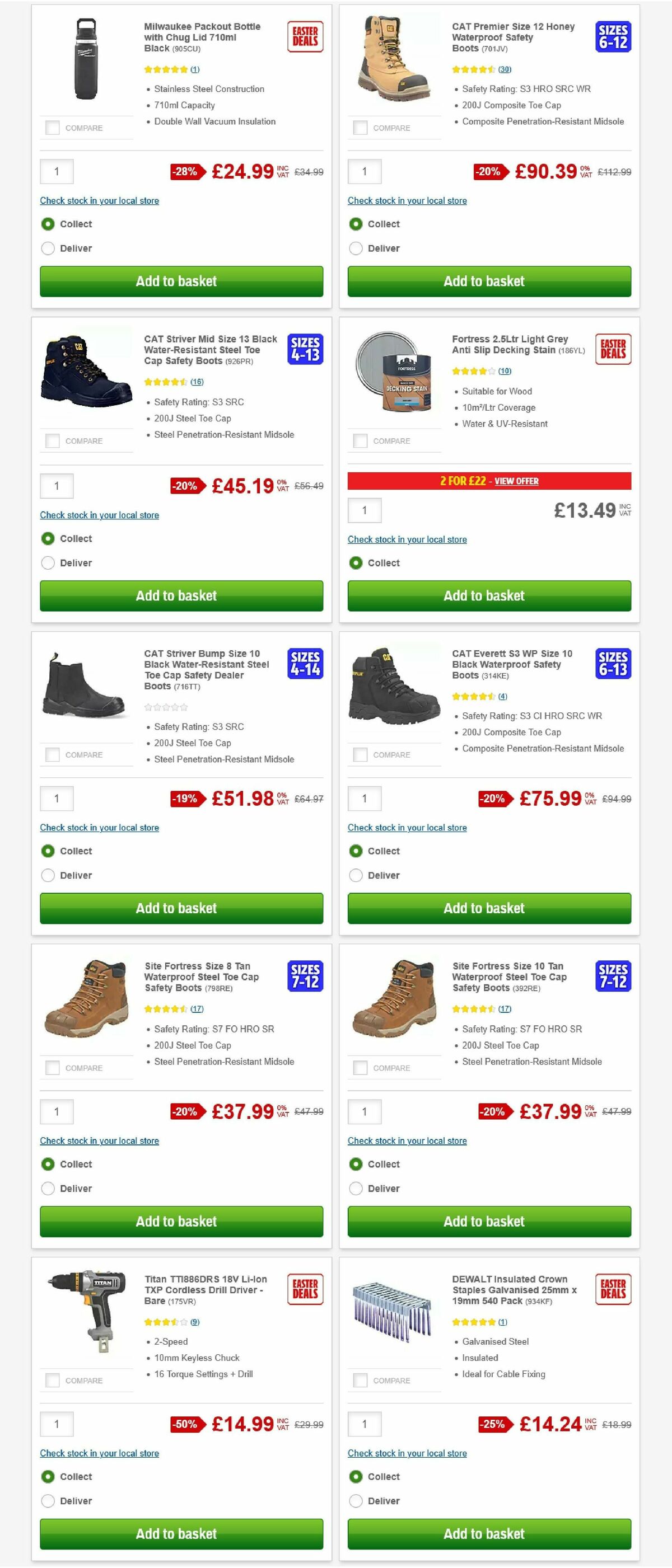
Task: Select Collect for the DEWALT staples
Action: (356, 1476)
